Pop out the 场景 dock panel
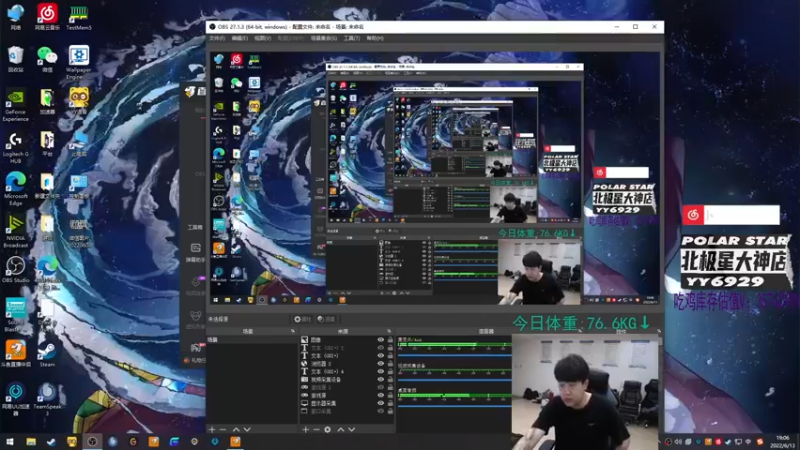This screenshot has height=450, width=800. click(293, 331)
